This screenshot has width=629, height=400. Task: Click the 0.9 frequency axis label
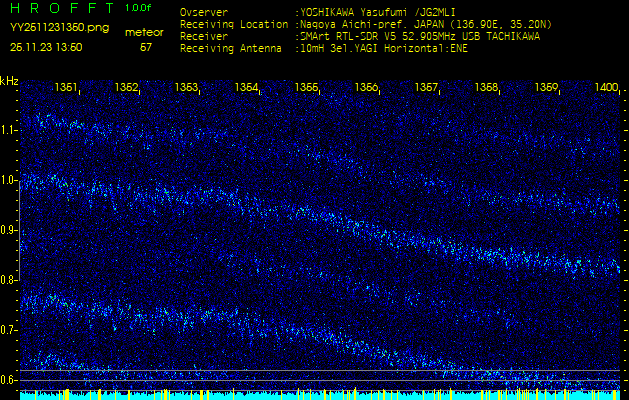point(9,230)
